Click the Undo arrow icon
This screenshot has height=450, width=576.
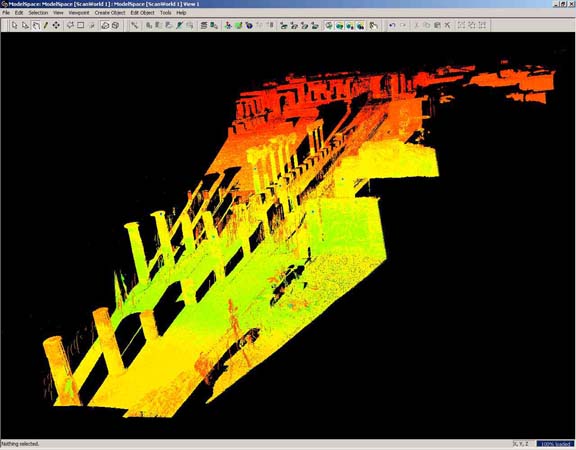tap(392, 25)
